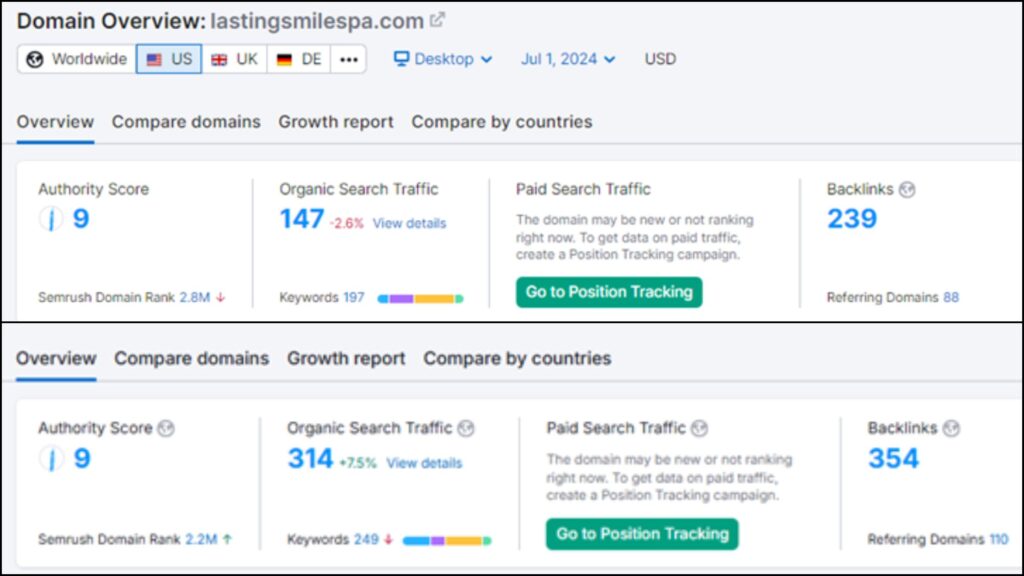The image size is (1024, 576).
Task: Click upper Go to Position Tracking button
Action: point(609,292)
